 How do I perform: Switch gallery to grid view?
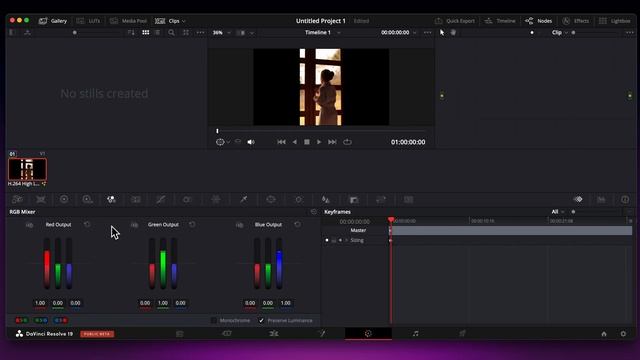[x=145, y=32]
